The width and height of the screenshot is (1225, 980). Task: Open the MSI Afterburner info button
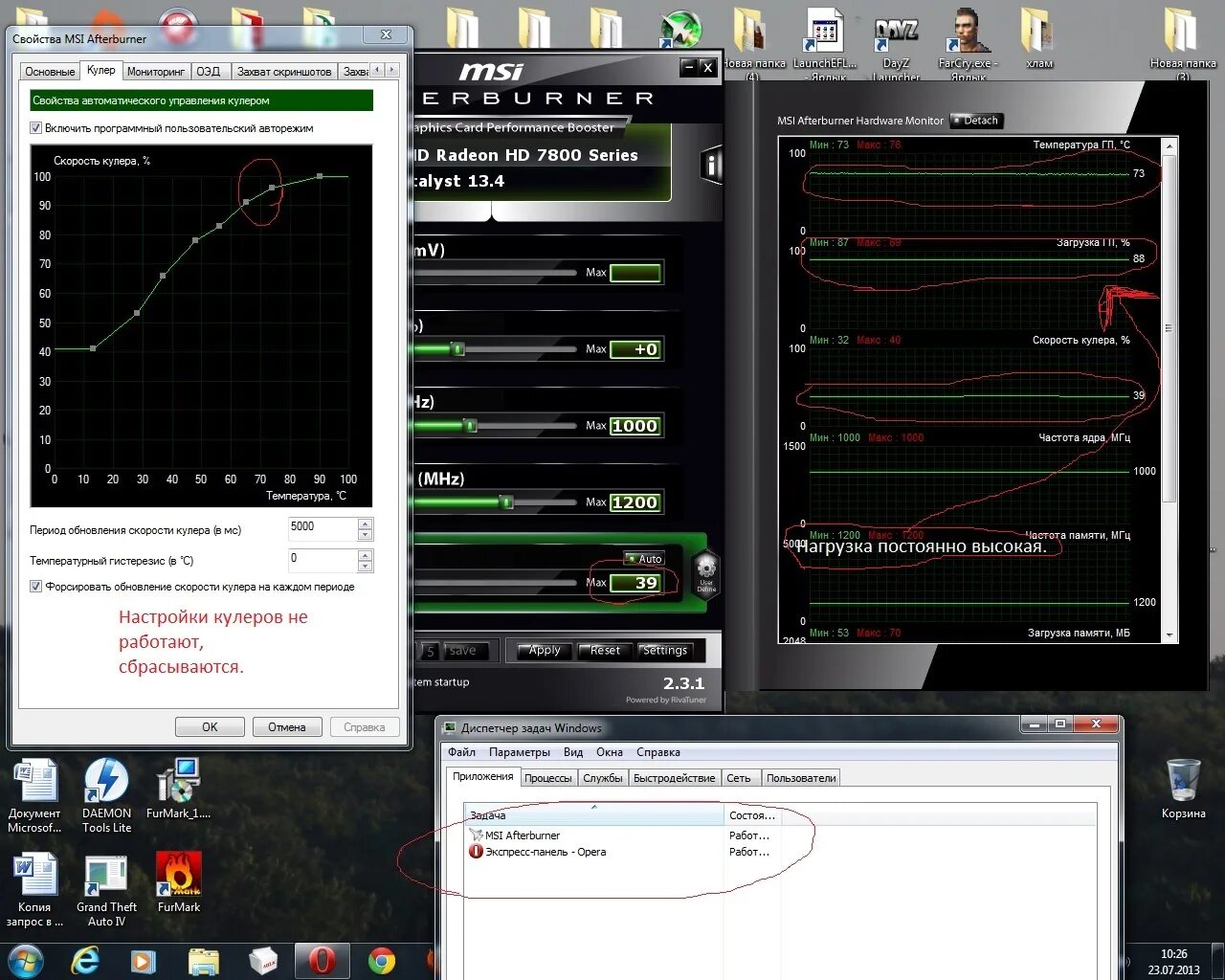coord(710,165)
